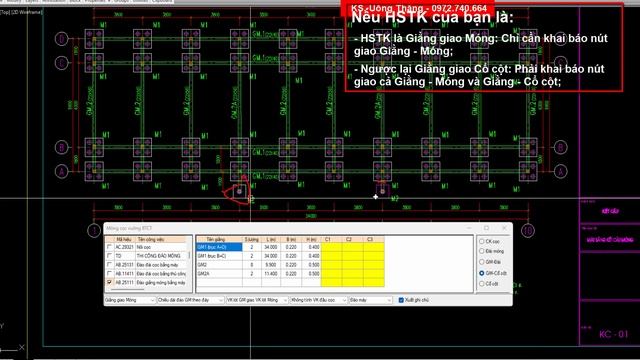The width and height of the screenshot is (640, 360).
Task: Tick the AB.25131 row checkbox
Action: 109,264
